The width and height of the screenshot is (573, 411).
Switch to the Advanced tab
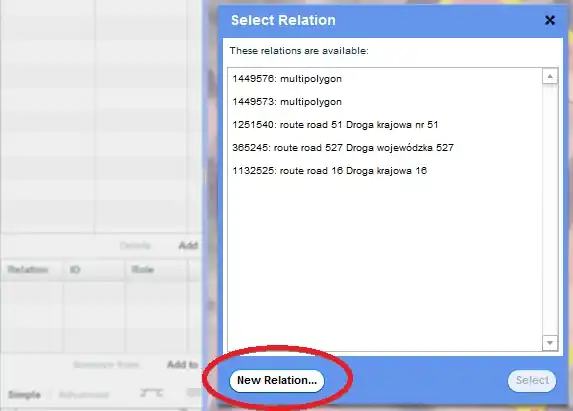pos(84,395)
